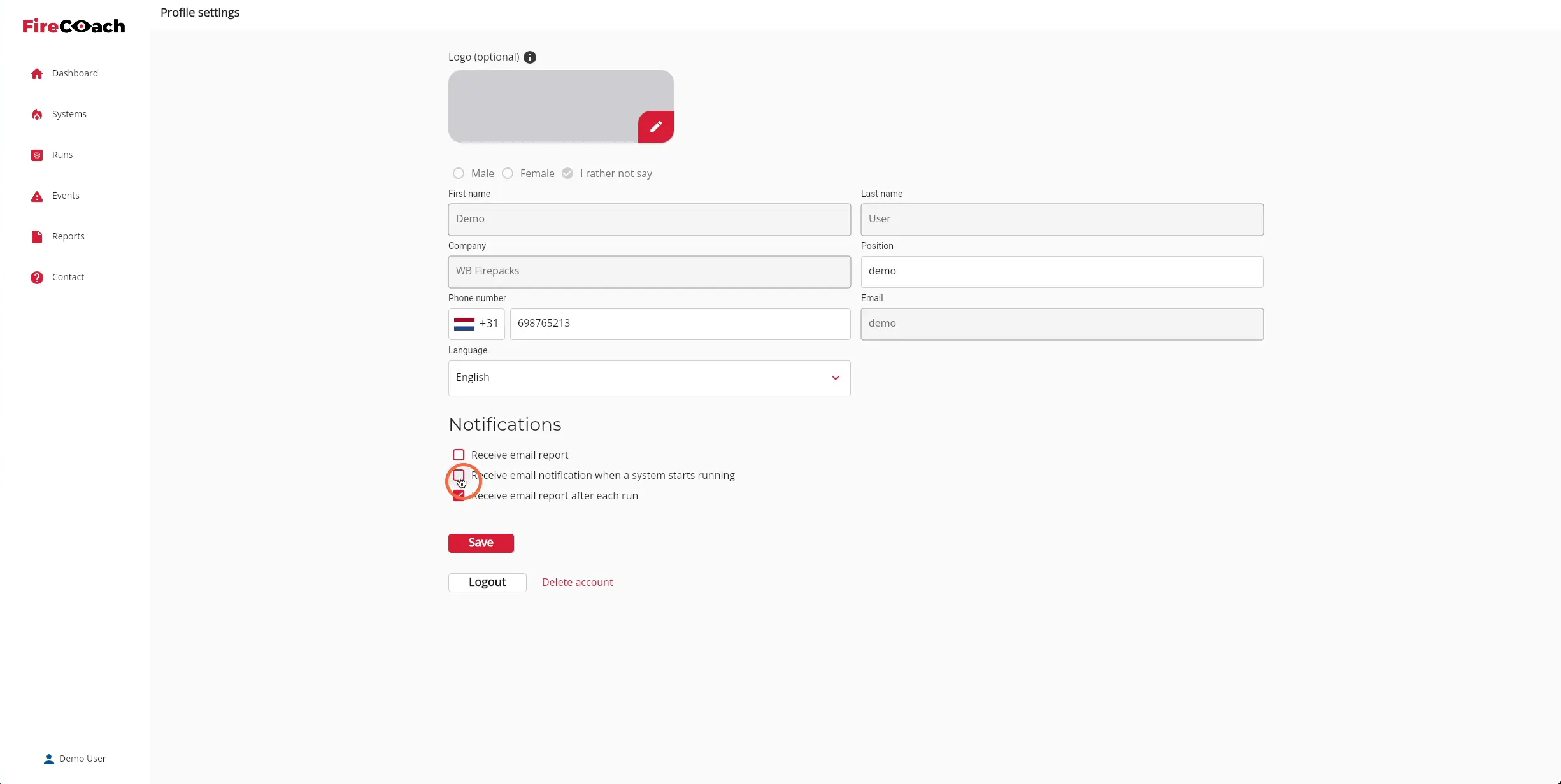Click the Dashboard home icon
Image resolution: width=1561 pixels, height=784 pixels.
click(37, 74)
